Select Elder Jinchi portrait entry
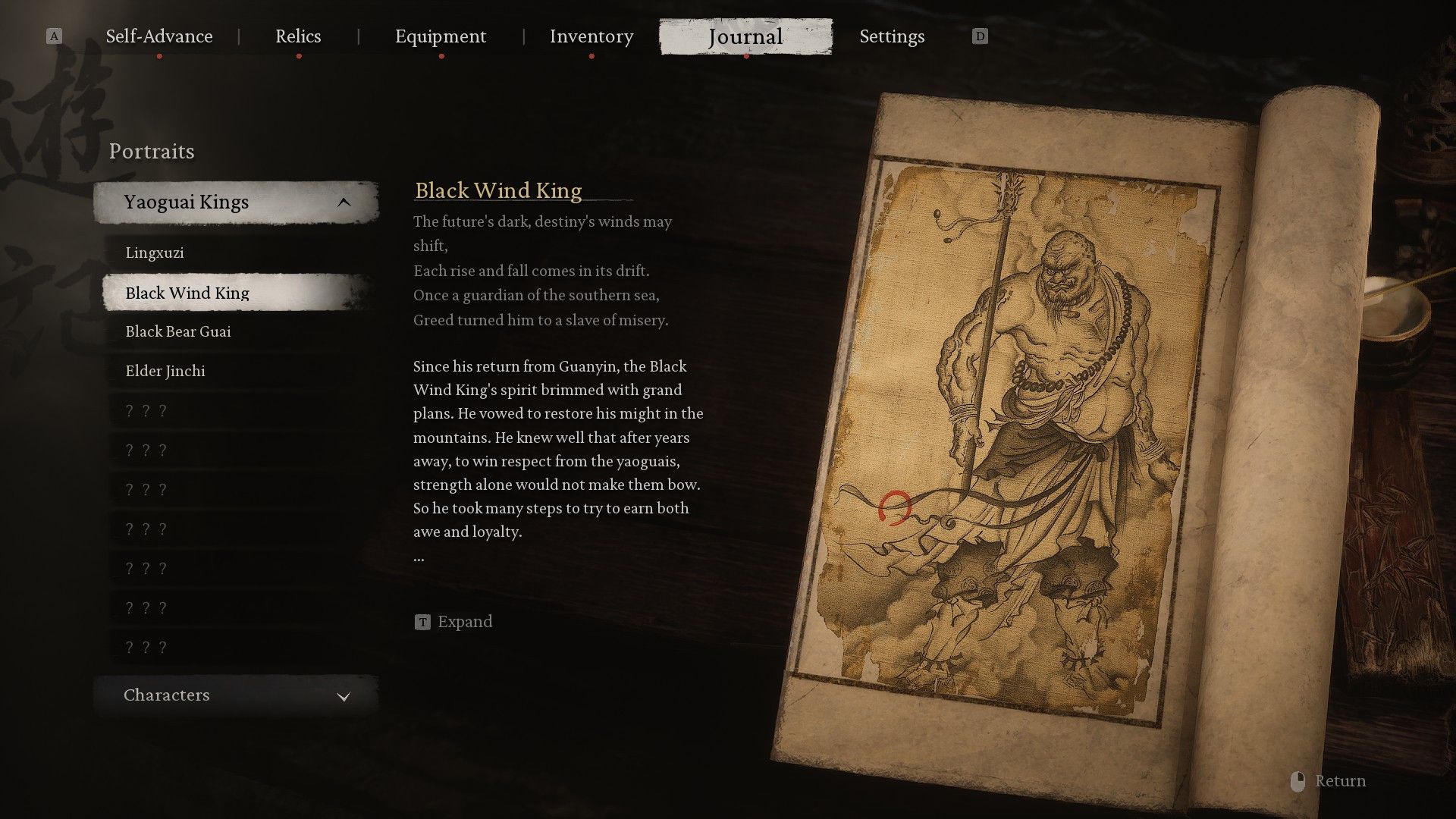Image resolution: width=1456 pixels, height=819 pixels. [x=165, y=371]
